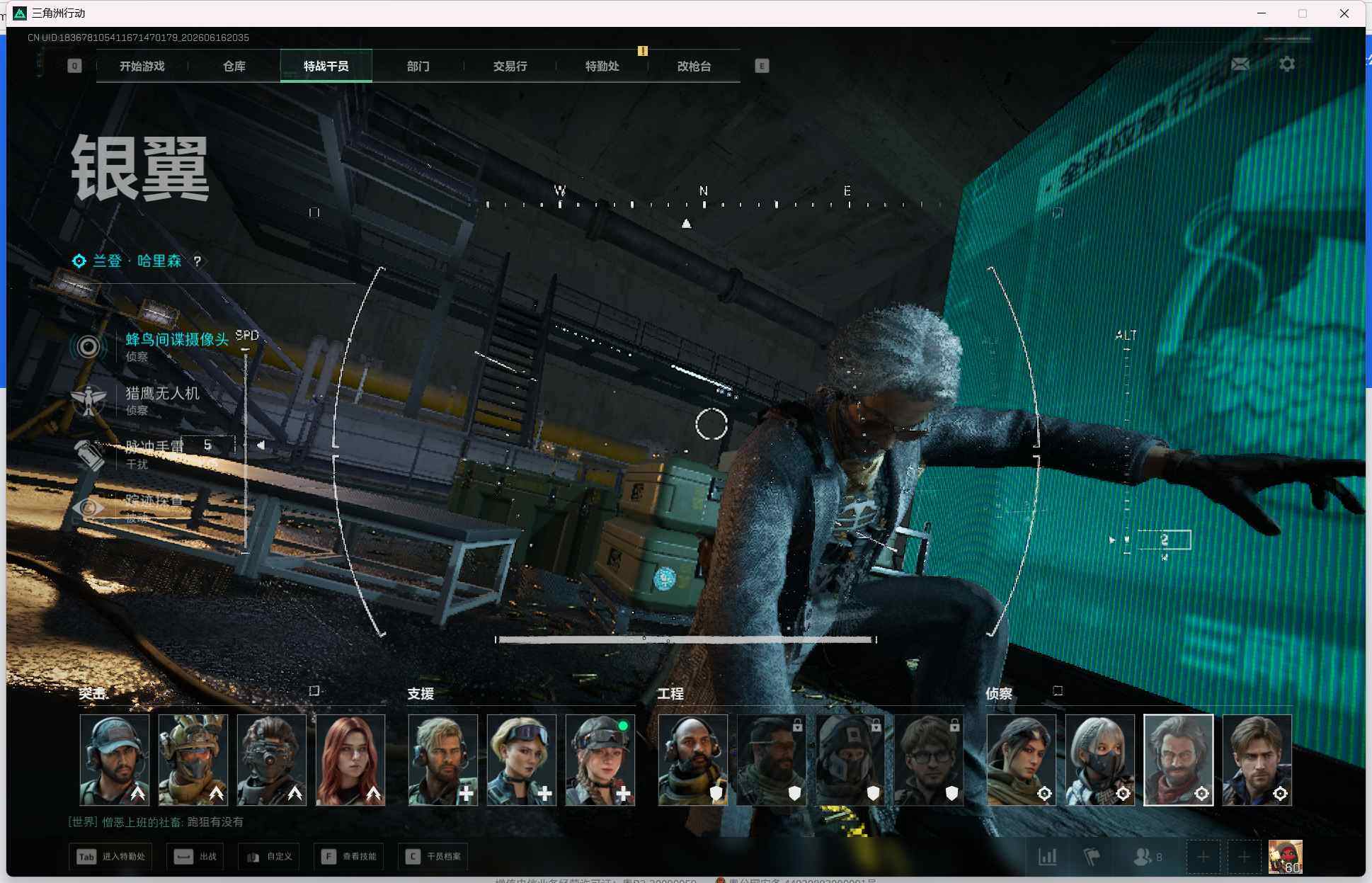The height and width of the screenshot is (883, 1372).
Task: Click the world chat message 跑狙有没有
Action: (215, 822)
